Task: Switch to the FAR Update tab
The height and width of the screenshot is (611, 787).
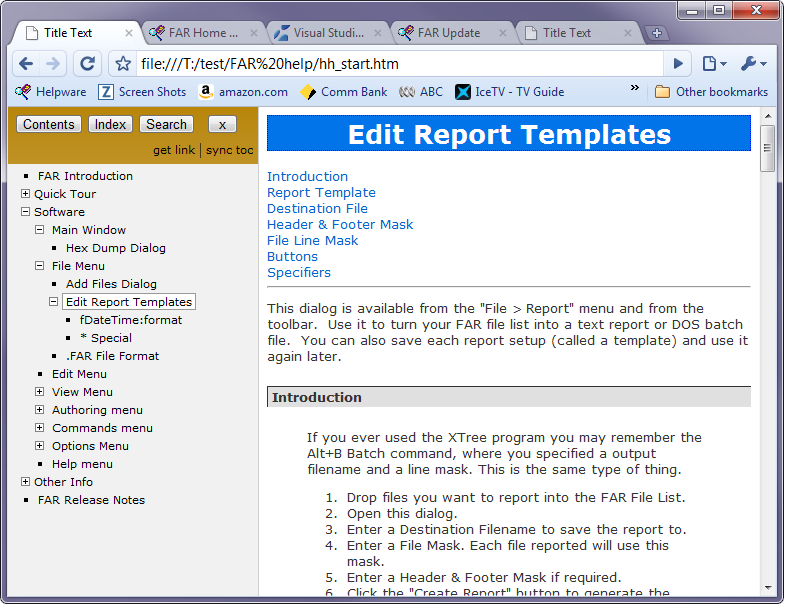Action: click(448, 33)
